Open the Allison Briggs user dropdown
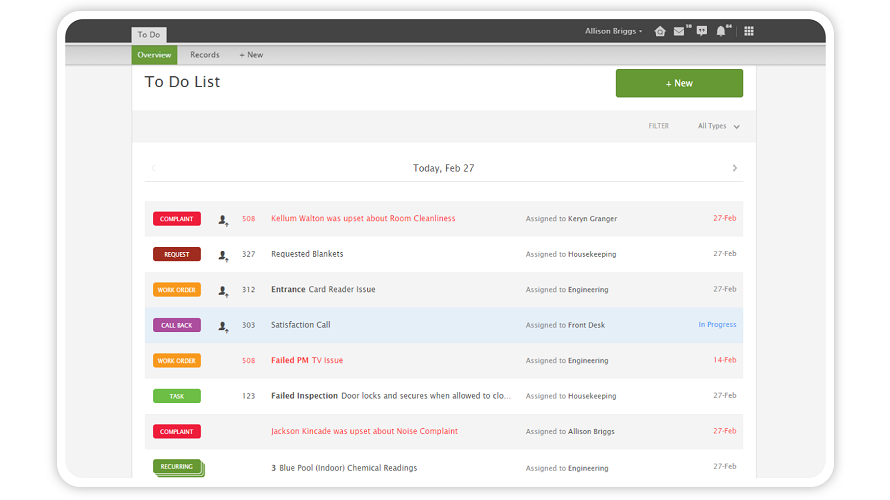890x500 pixels. pyautogui.click(x=613, y=31)
